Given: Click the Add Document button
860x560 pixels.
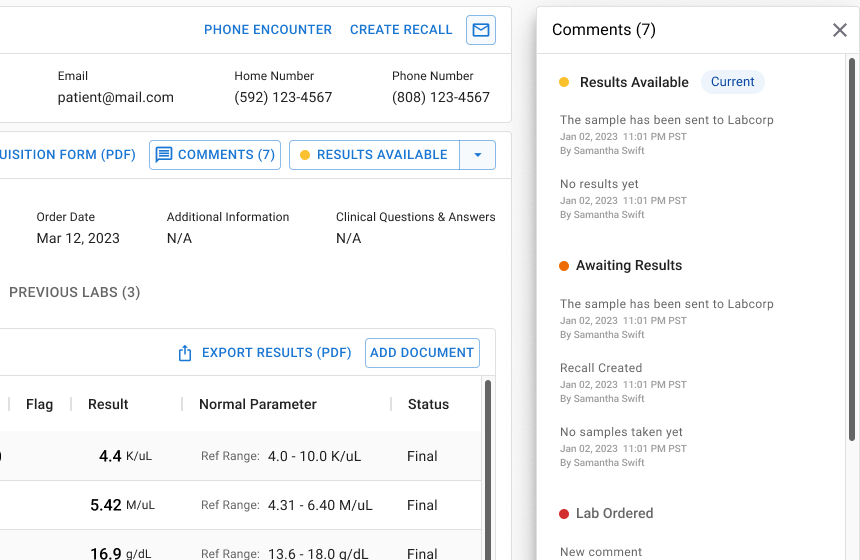Looking at the screenshot, I should click(422, 353).
